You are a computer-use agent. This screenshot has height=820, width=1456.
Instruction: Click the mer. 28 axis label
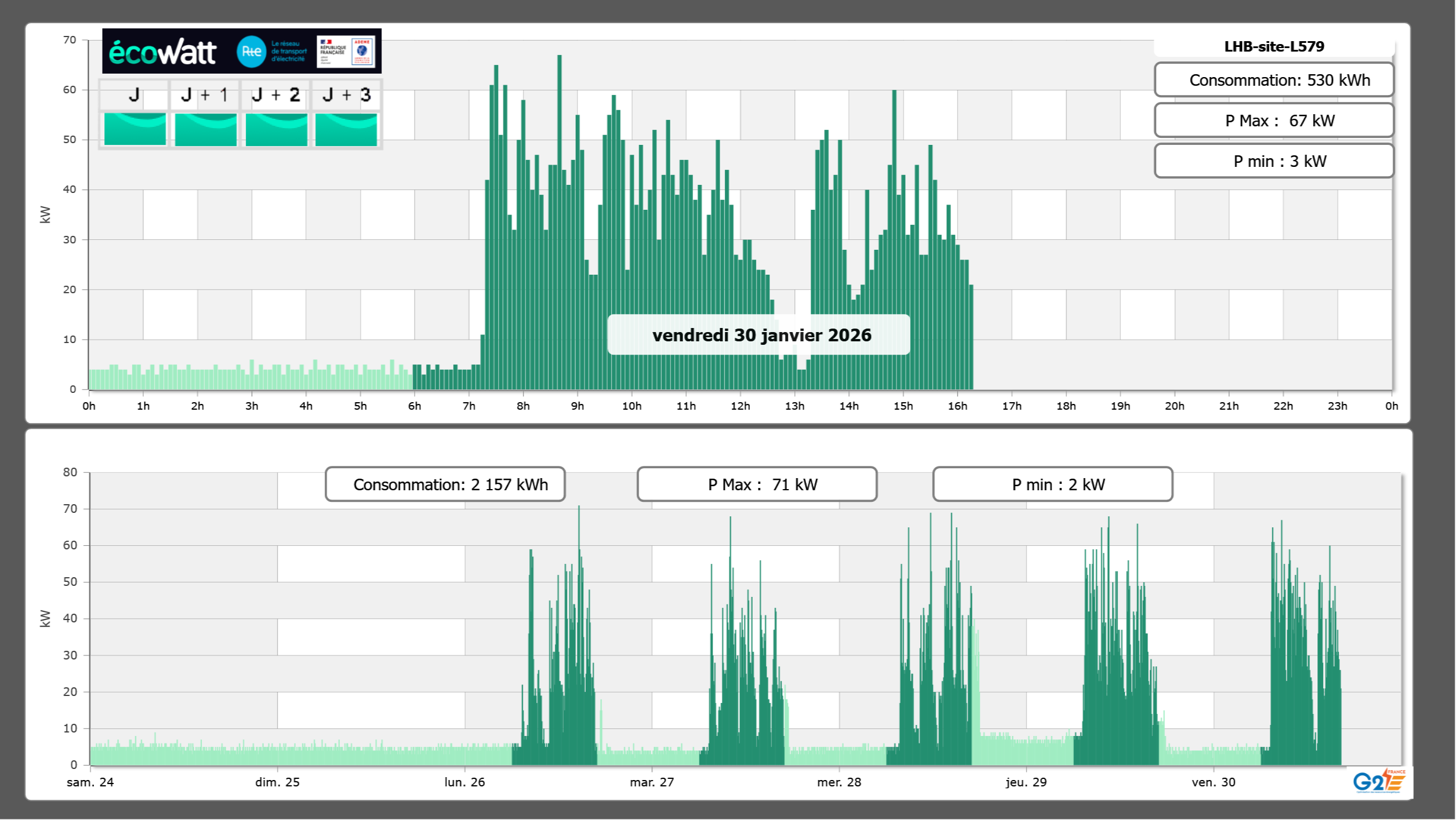(x=838, y=782)
